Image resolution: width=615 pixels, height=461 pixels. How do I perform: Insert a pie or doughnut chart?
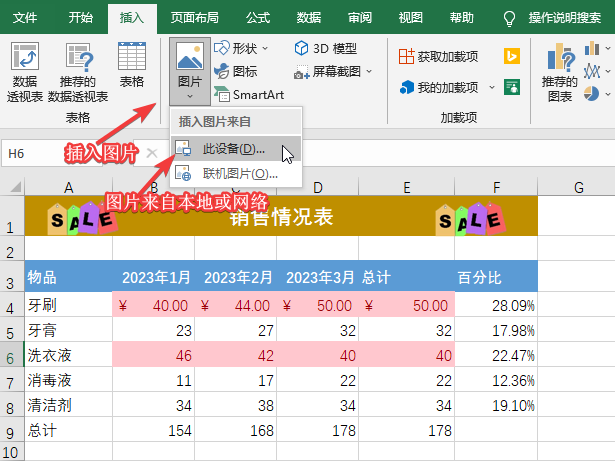(x=592, y=94)
